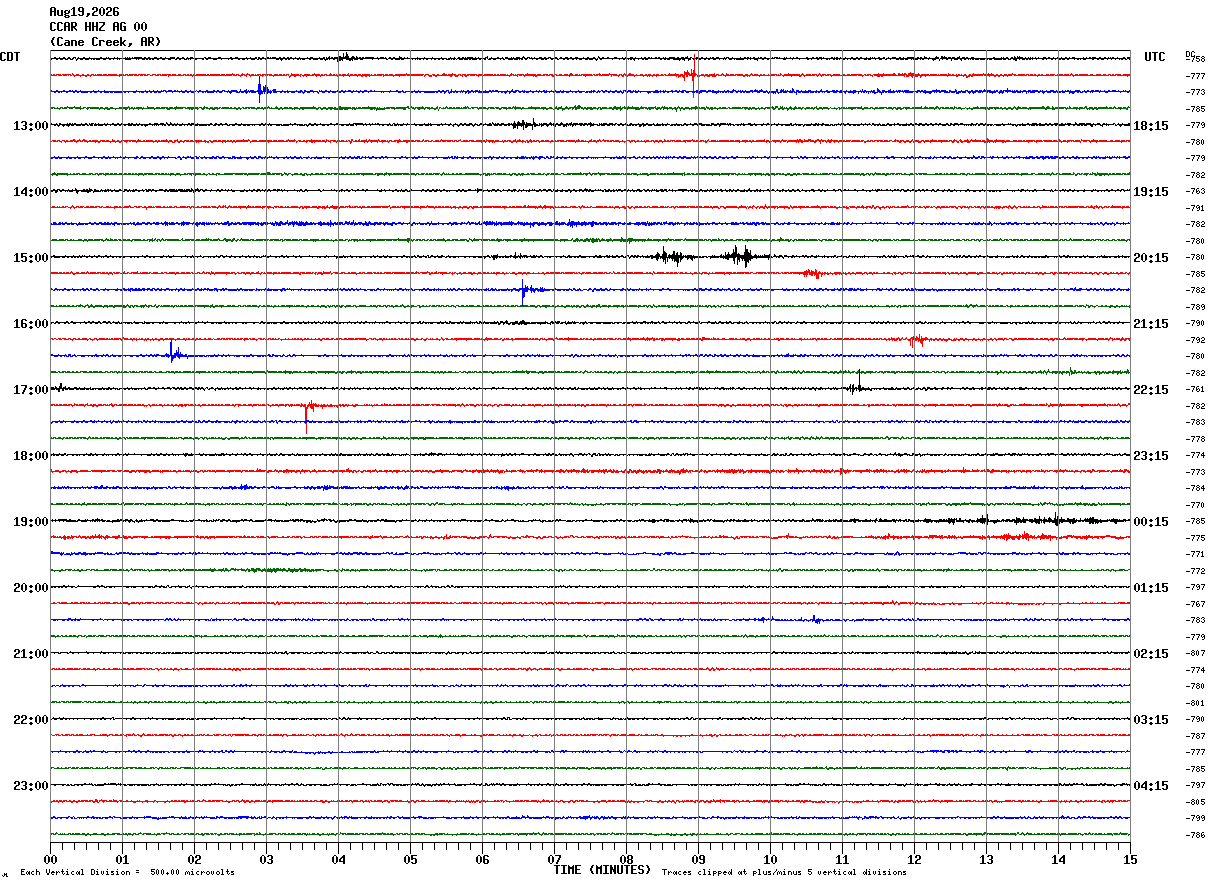Select the 23:00 CDT row label

coord(30,785)
